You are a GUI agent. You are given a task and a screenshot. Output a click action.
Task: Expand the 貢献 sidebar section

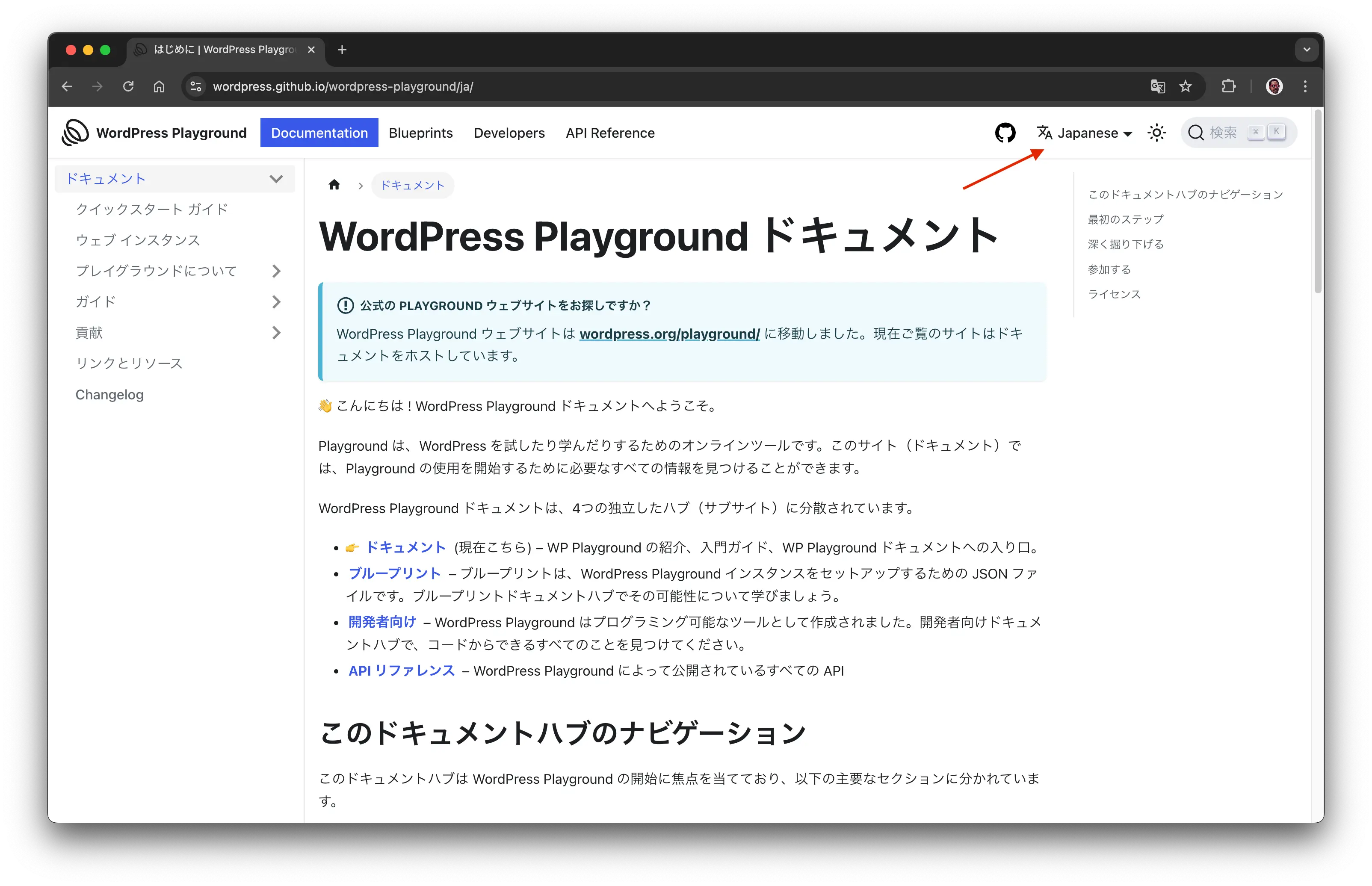click(277, 333)
